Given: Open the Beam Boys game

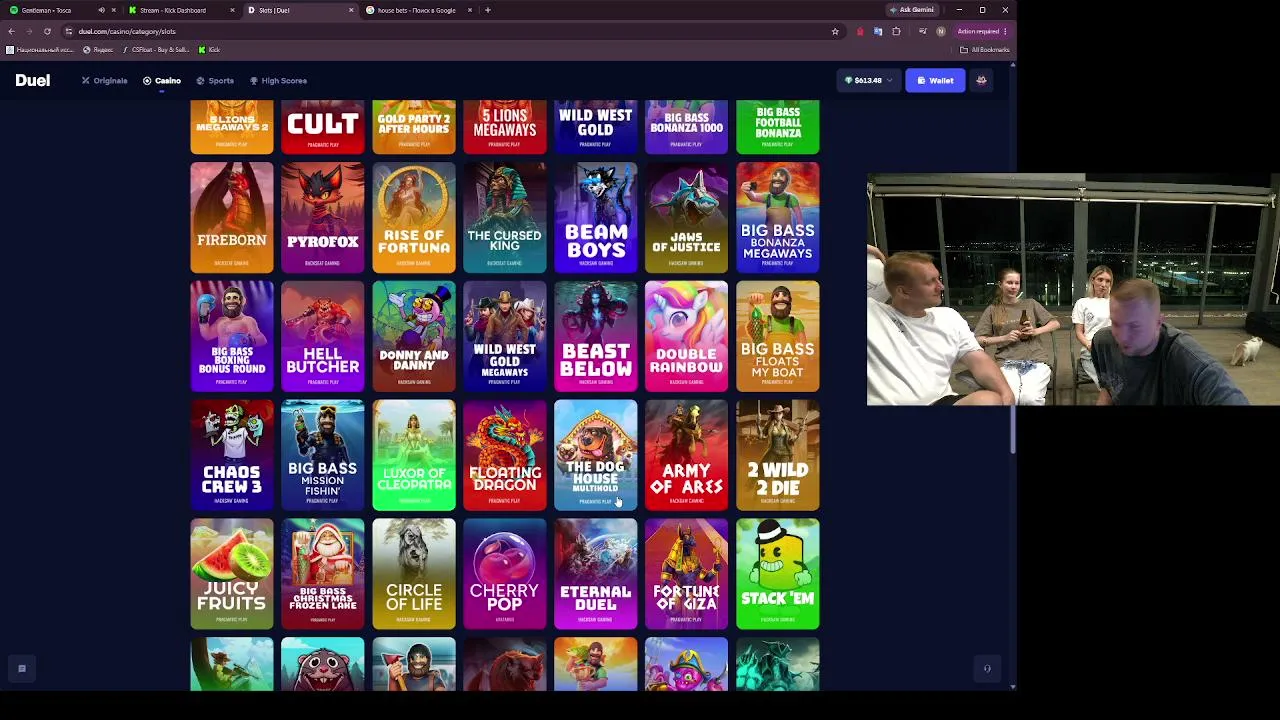Looking at the screenshot, I should tap(596, 217).
